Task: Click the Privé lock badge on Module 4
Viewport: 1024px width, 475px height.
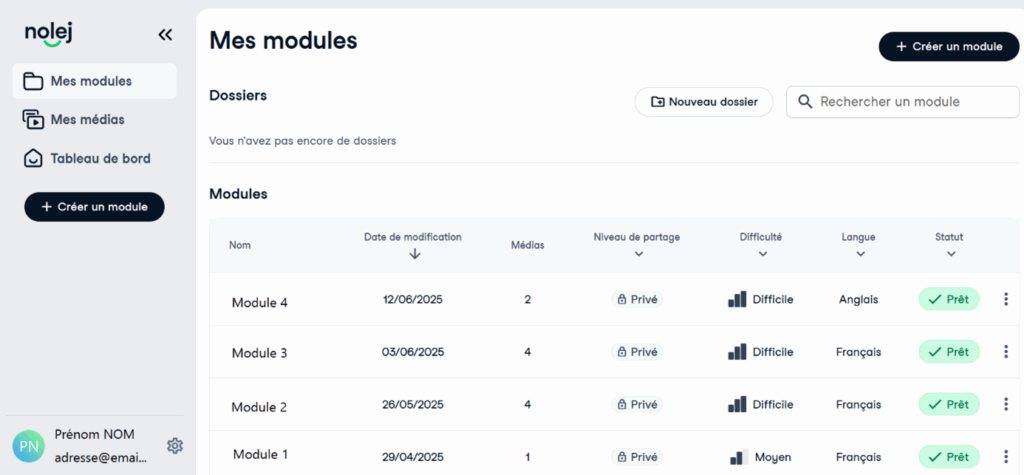Action: tap(637, 299)
